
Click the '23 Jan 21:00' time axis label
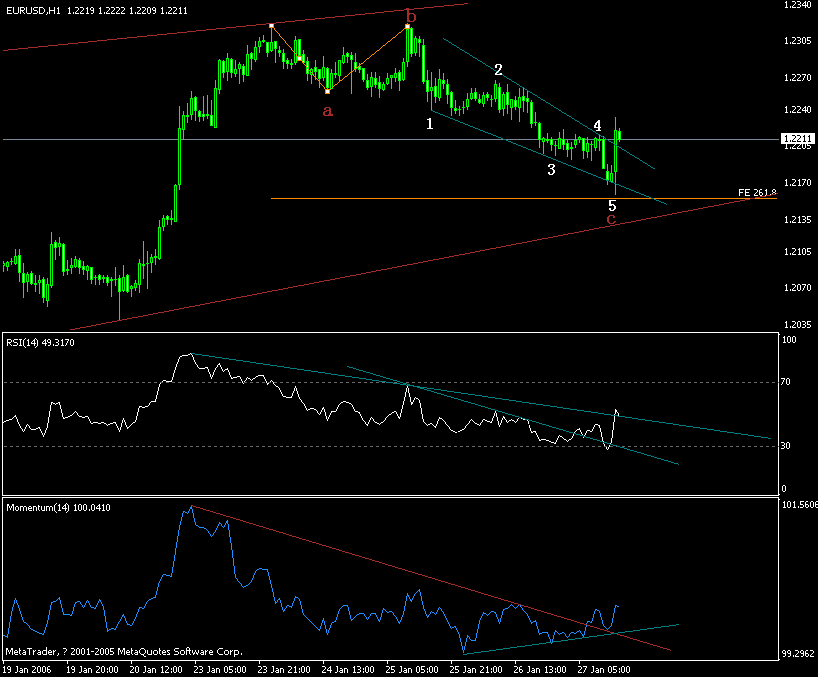click(284, 670)
